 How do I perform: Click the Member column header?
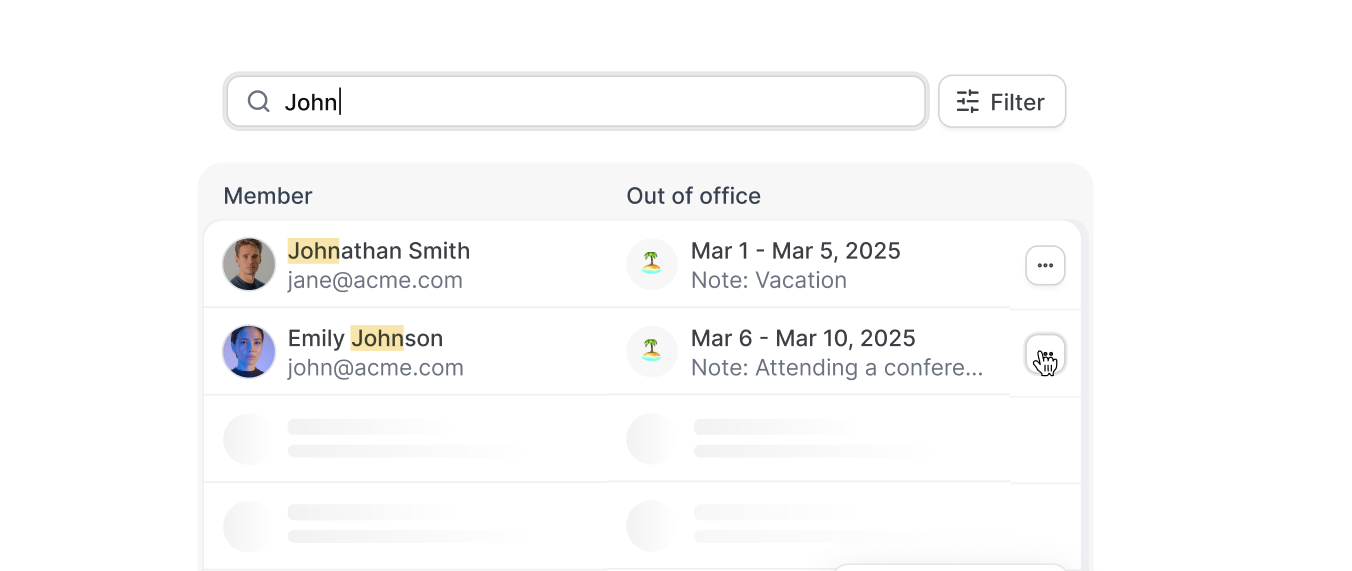[268, 196]
